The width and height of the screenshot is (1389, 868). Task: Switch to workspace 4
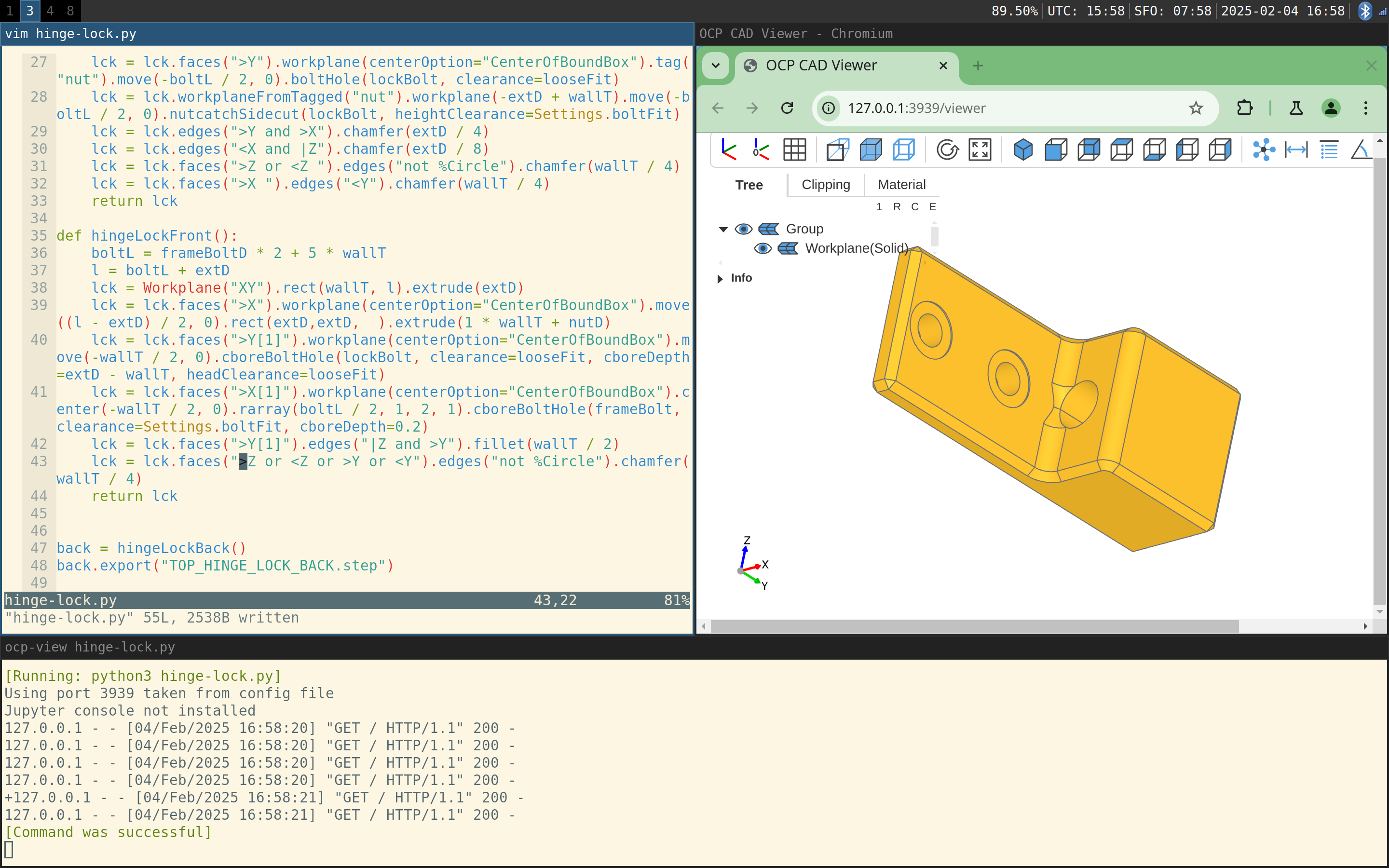(50, 11)
